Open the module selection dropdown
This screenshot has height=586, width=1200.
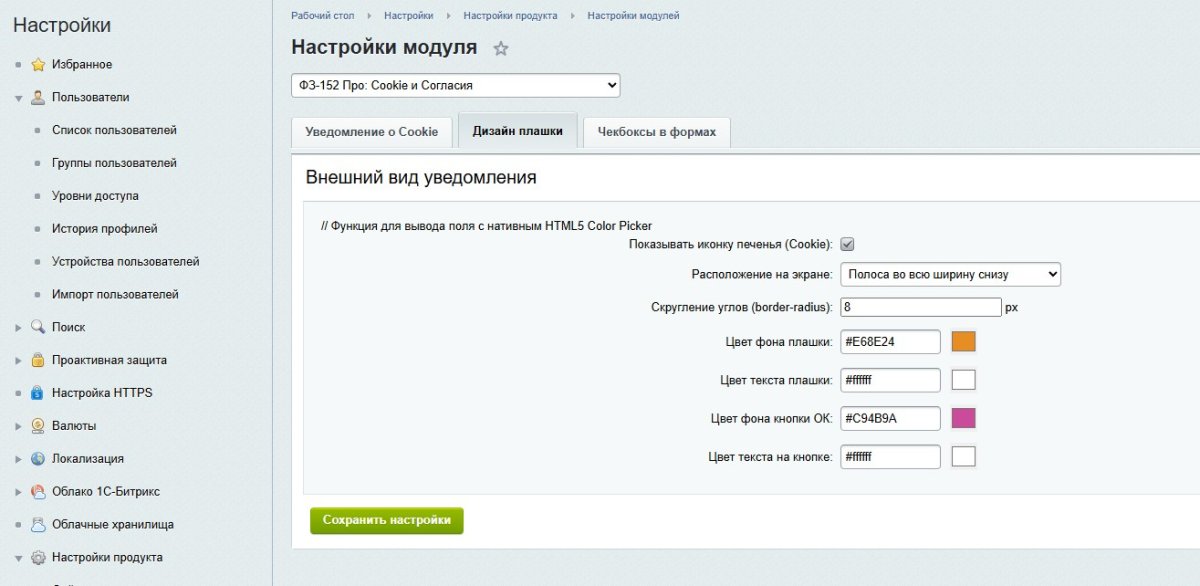[456, 86]
